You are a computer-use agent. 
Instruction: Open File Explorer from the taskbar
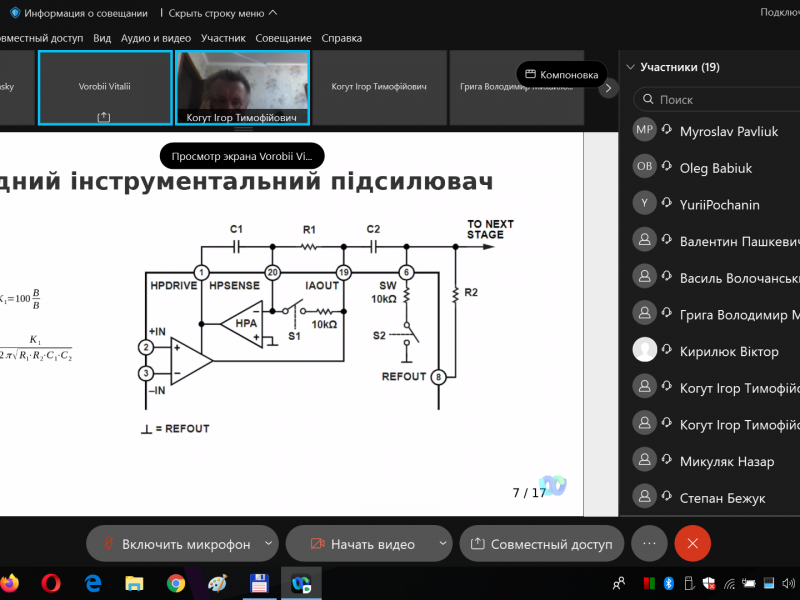pyautogui.click(x=135, y=582)
